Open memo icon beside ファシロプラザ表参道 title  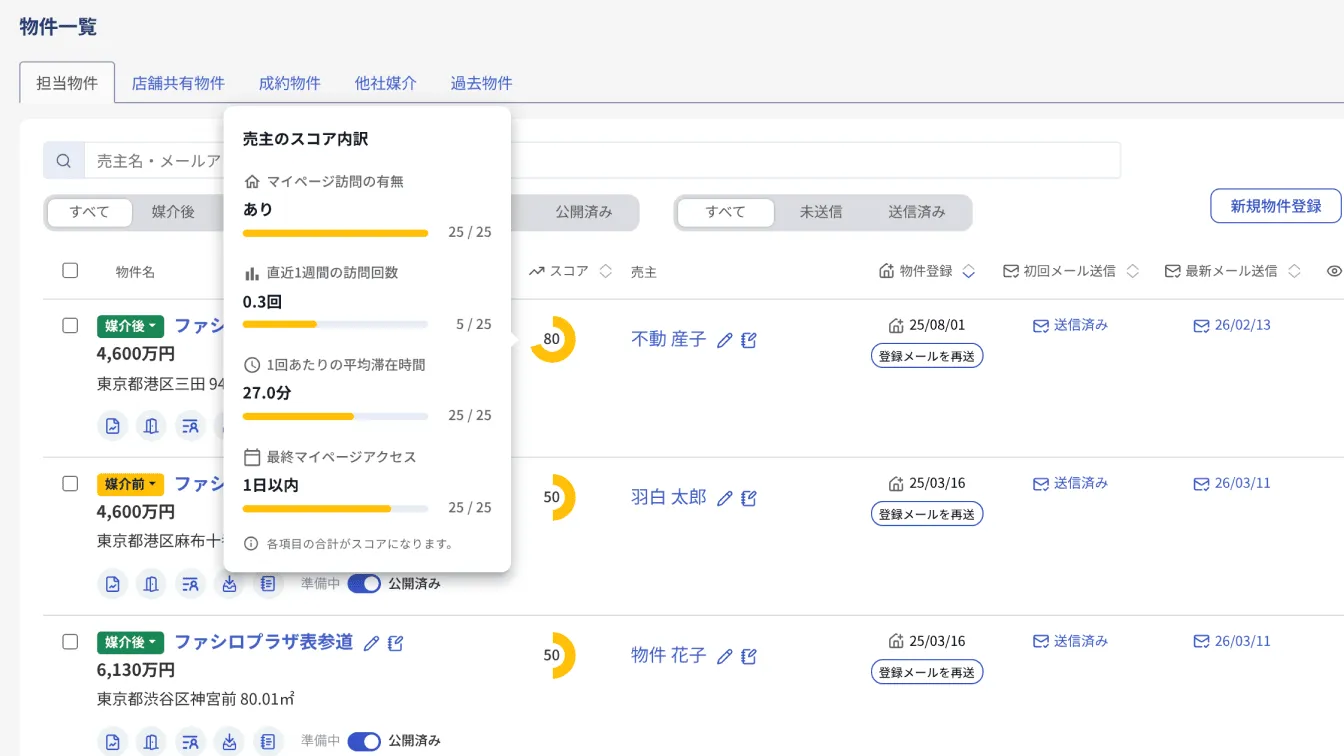(396, 643)
